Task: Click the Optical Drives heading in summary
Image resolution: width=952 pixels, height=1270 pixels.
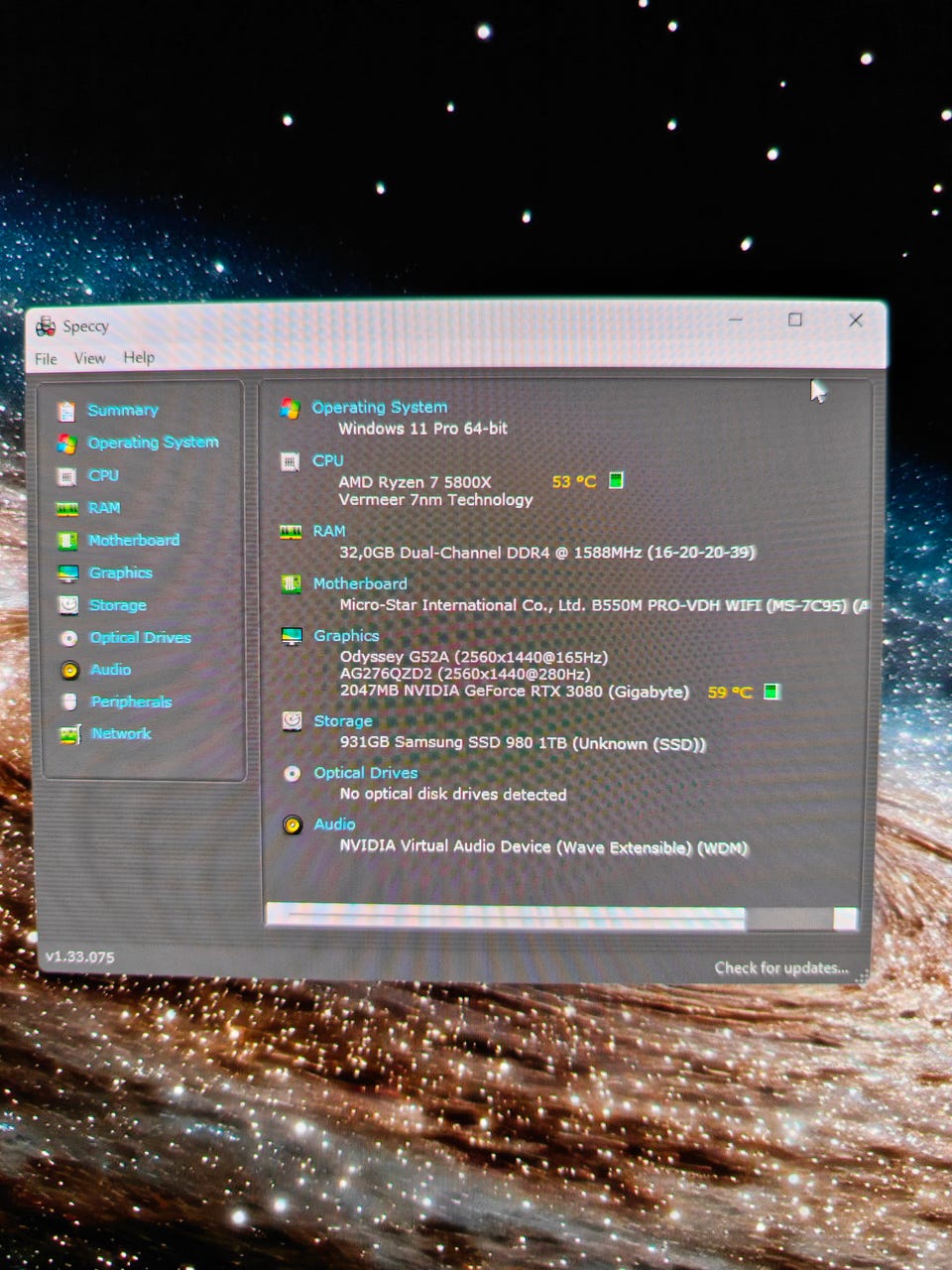Action: pos(366,772)
